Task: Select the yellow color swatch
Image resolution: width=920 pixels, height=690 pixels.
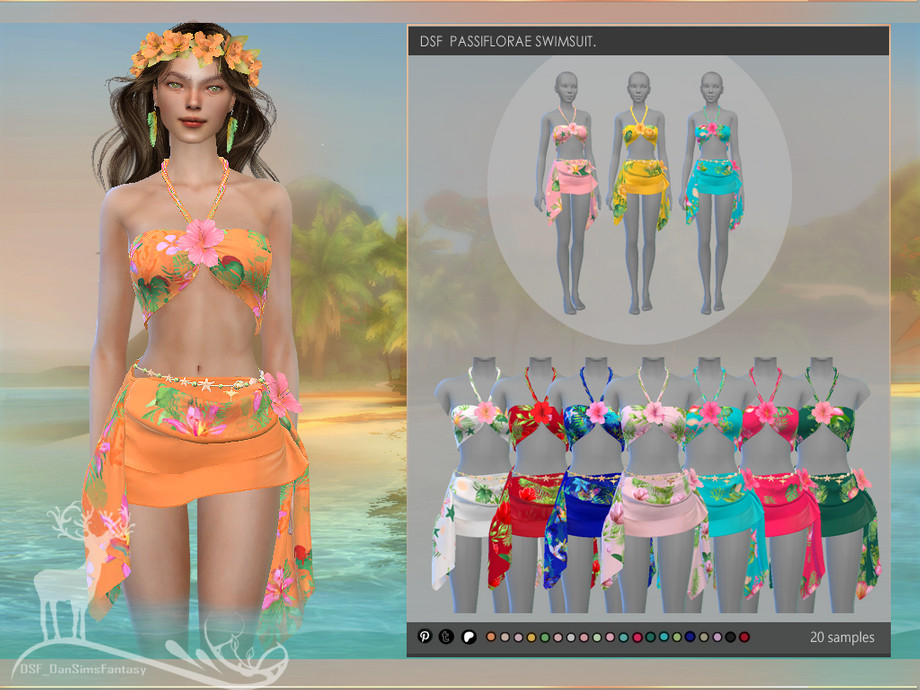Action: (x=531, y=637)
